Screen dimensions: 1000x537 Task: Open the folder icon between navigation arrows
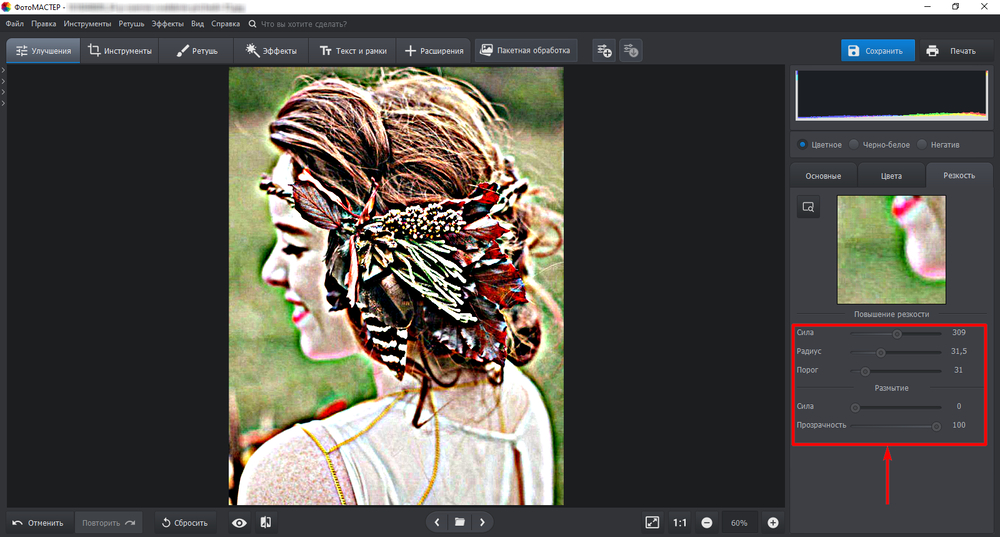coord(460,522)
